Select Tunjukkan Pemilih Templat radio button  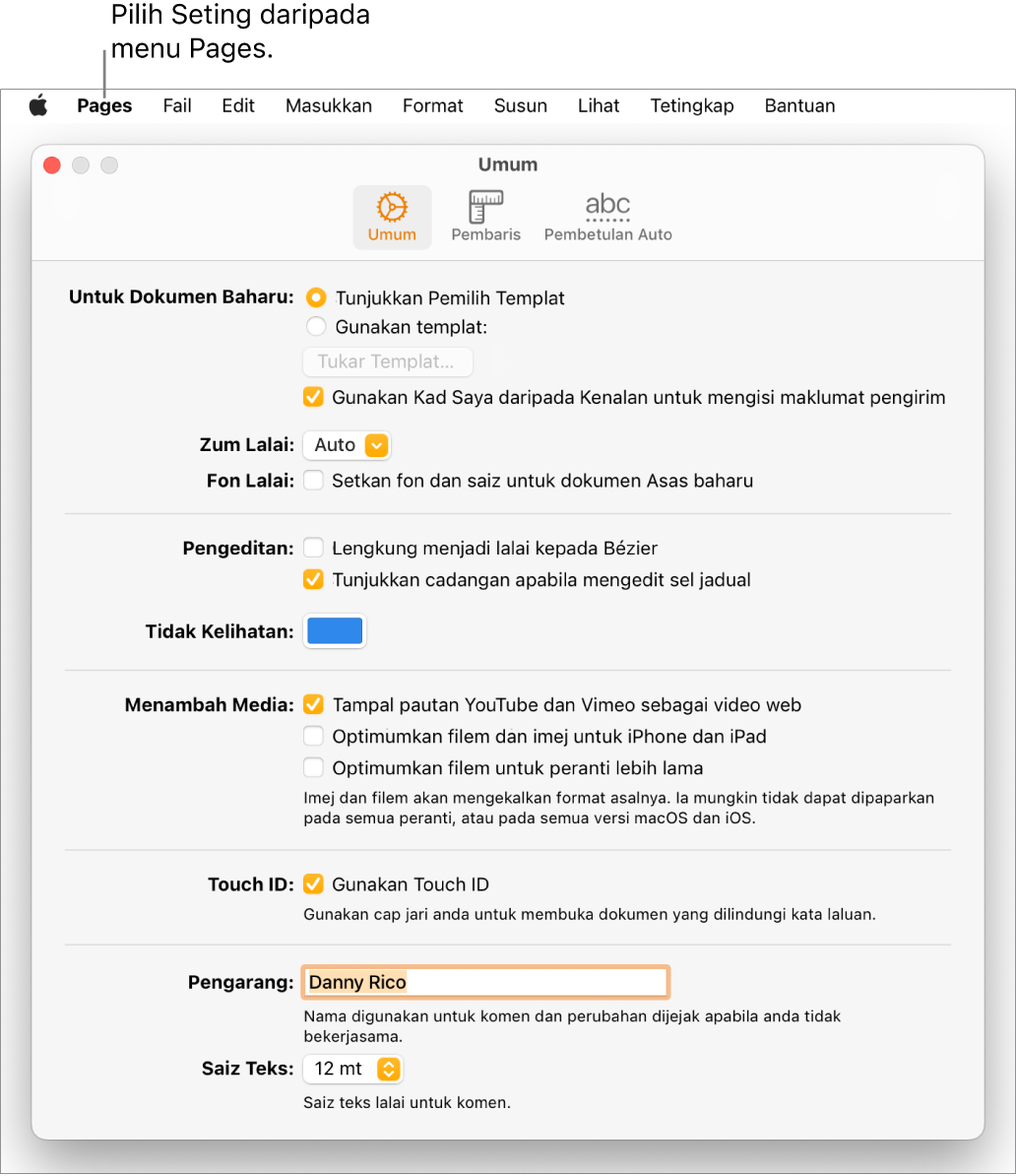click(x=316, y=297)
